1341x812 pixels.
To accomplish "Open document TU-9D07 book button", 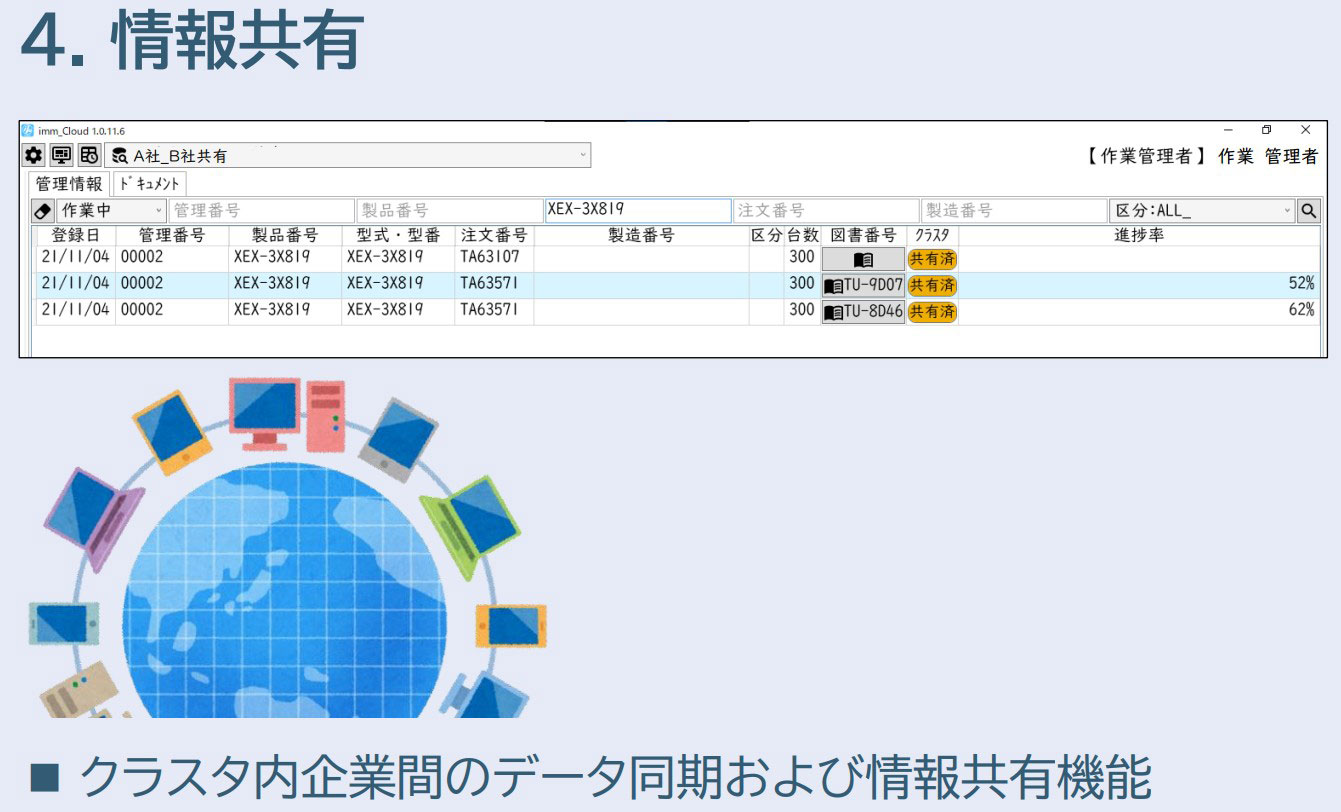I will [863, 285].
